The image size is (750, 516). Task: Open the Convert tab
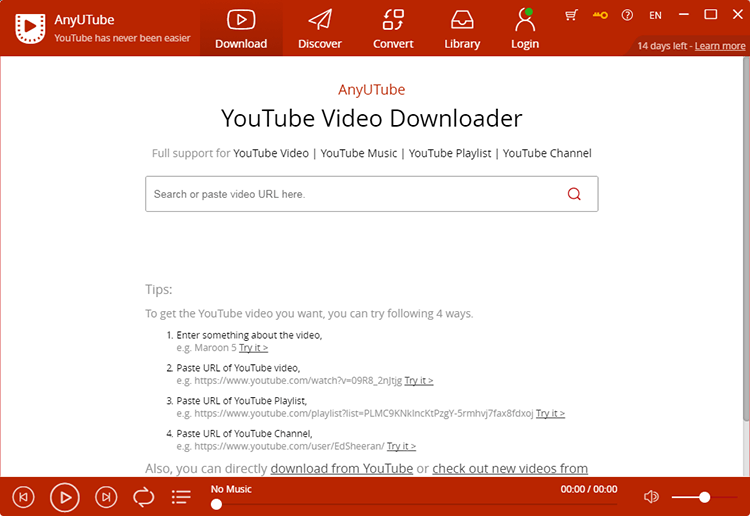click(393, 30)
